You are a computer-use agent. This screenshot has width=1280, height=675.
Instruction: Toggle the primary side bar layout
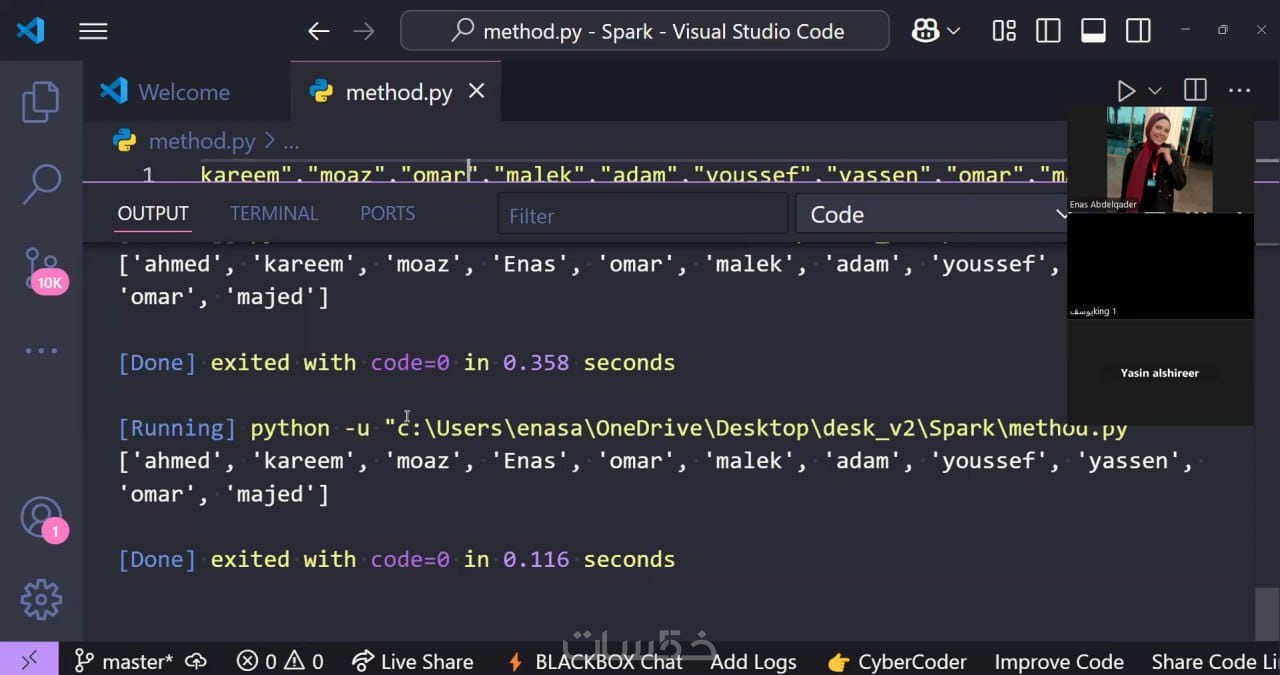(1048, 31)
